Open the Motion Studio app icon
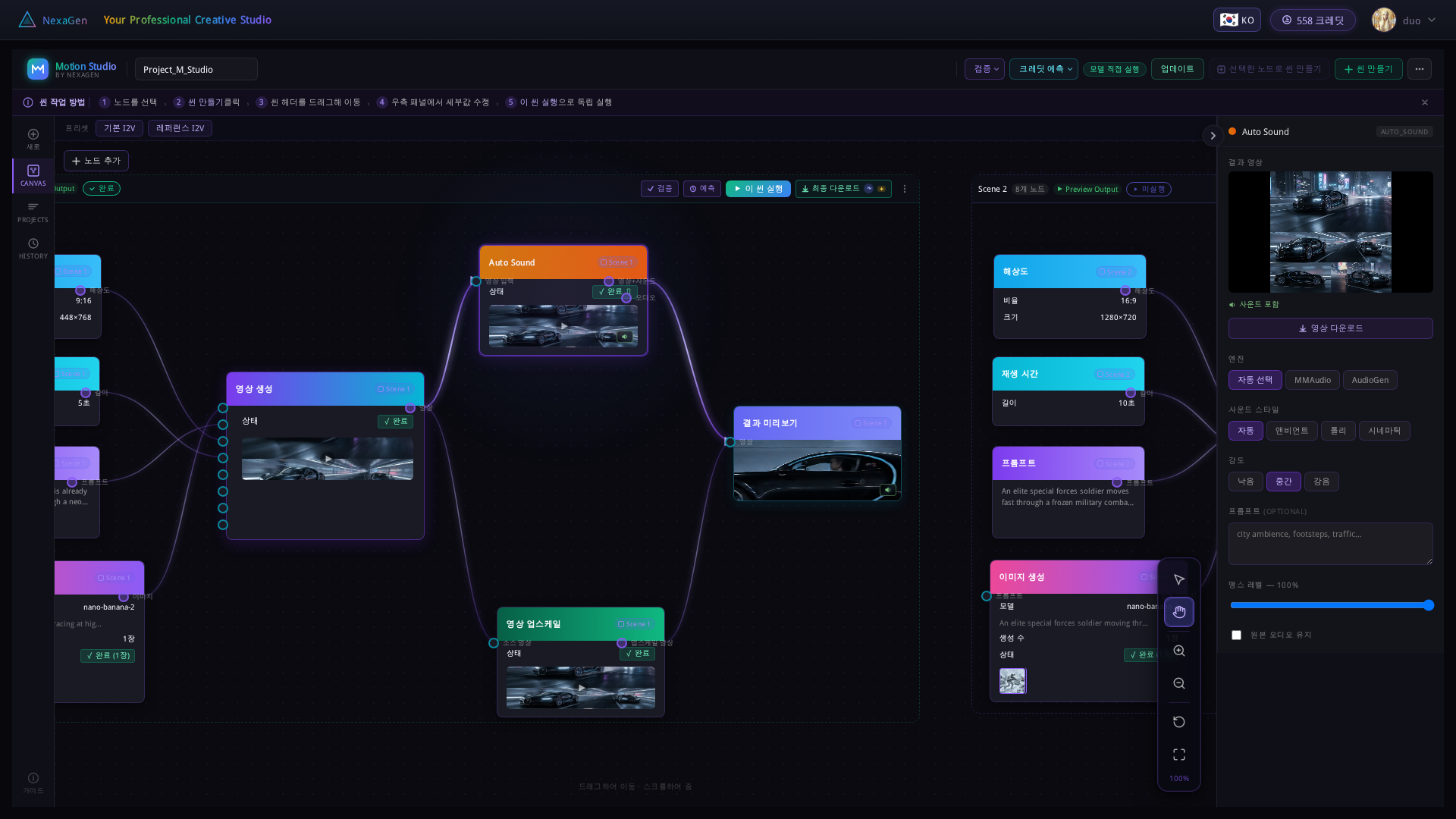Screen dimensions: 1456x819 38,69
